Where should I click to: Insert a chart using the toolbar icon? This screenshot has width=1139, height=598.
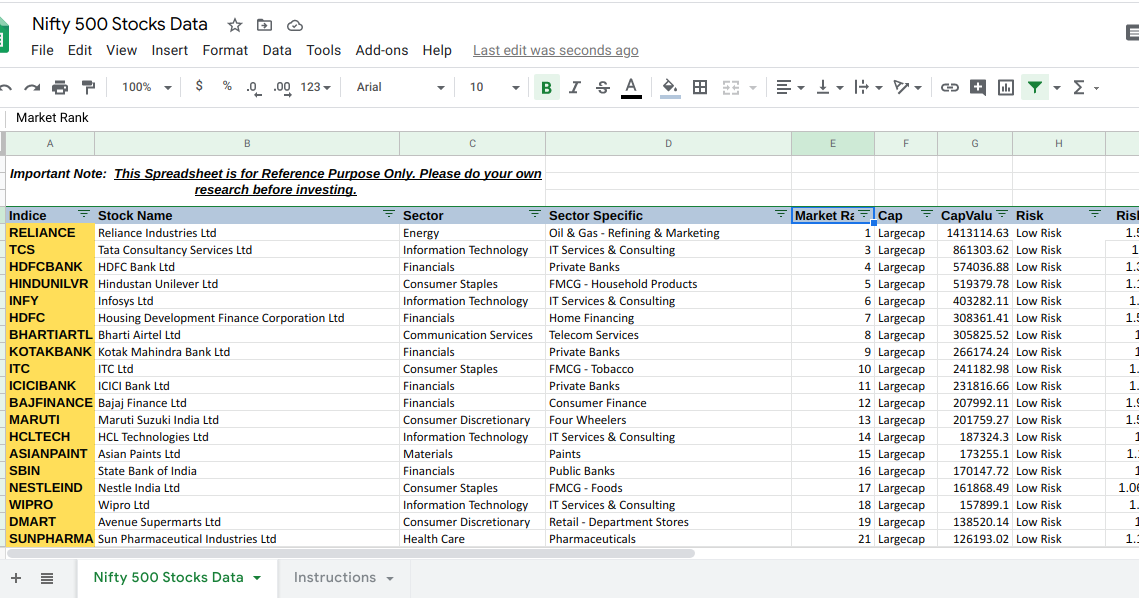[1005, 87]
